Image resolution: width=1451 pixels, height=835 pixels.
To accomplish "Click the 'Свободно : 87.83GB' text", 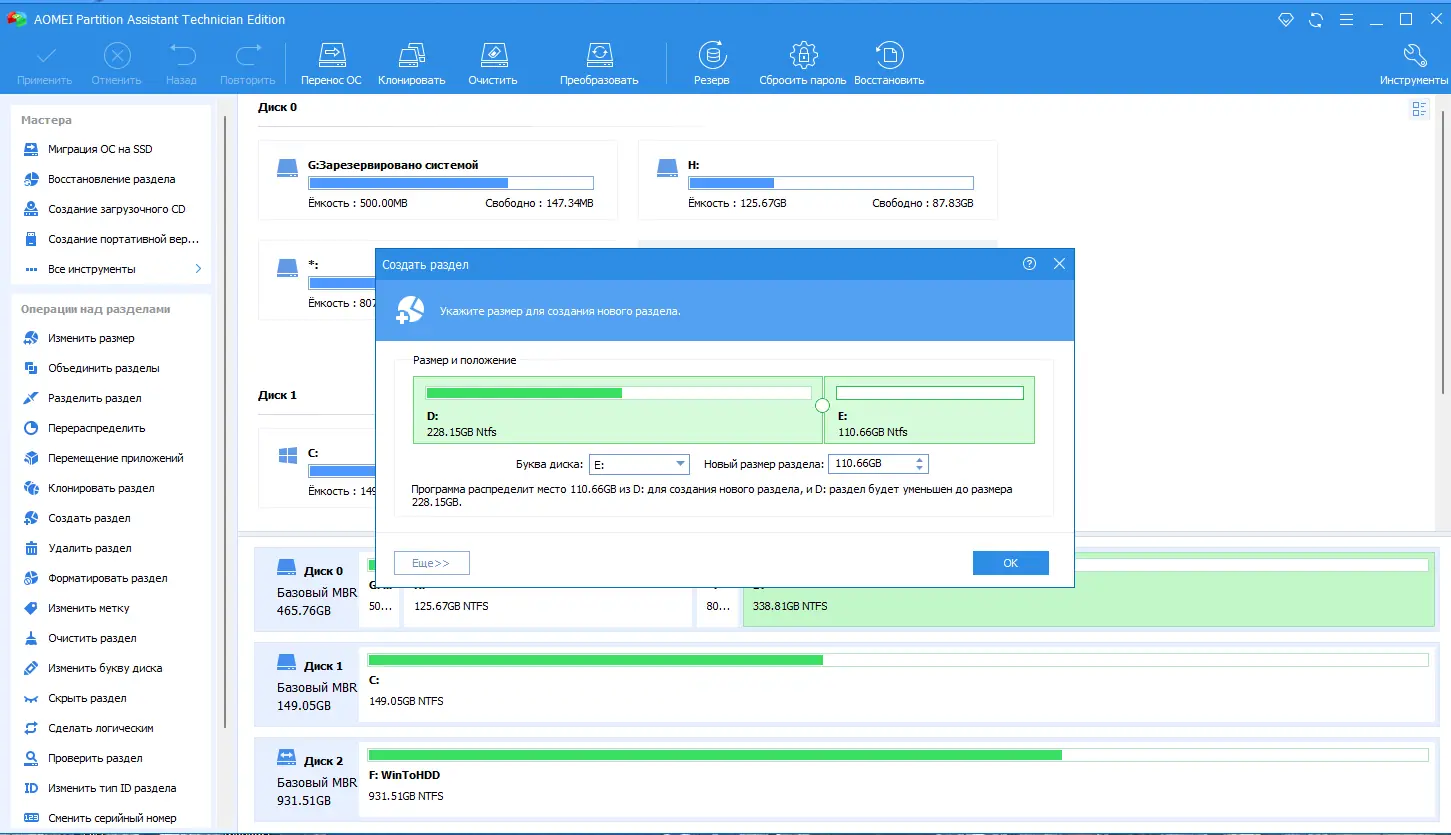I will (x=922, y=203).
